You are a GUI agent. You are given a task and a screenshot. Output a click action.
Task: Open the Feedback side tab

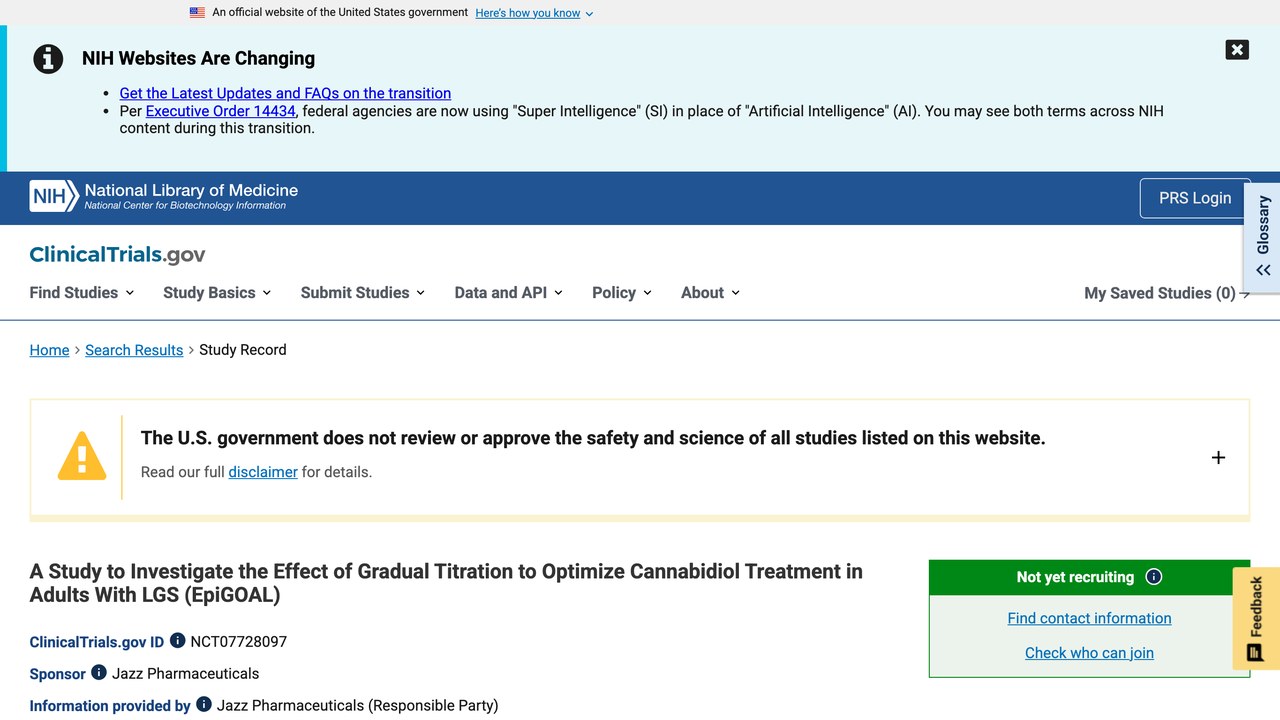[1256, 618]
